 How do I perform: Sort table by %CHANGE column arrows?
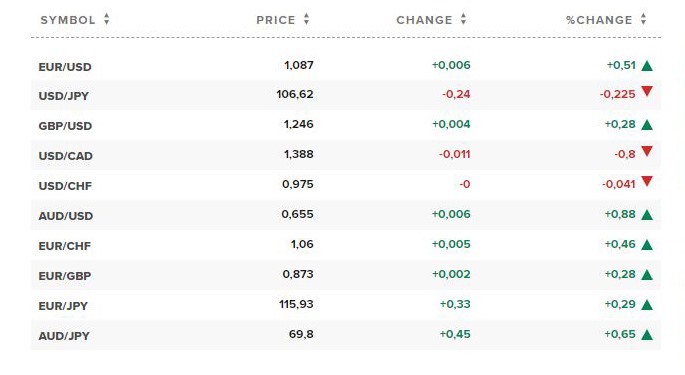tap(643, 19)
